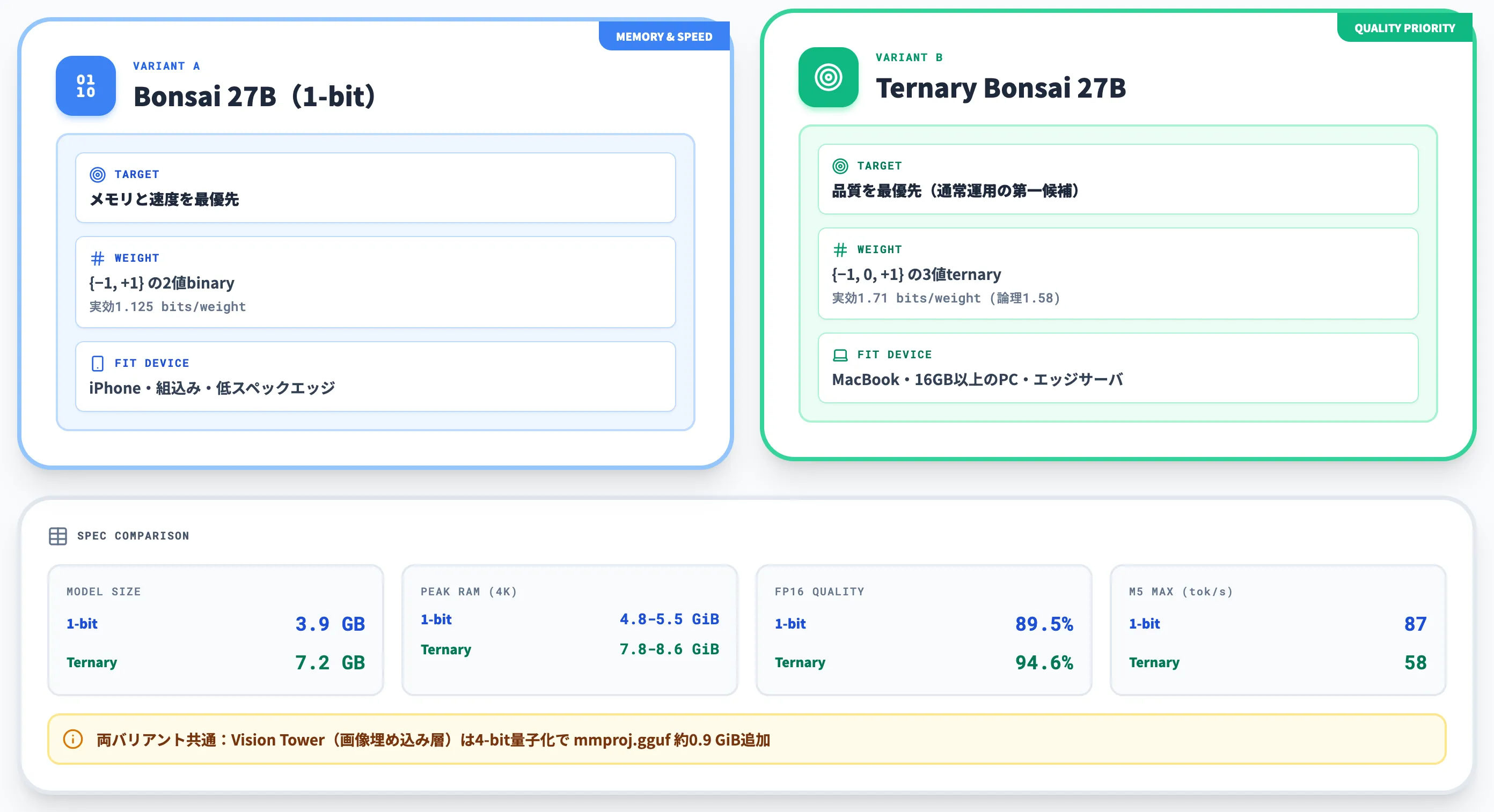Click the 7.2 GB model size value
The width and height of the screenshot is (1494, 812).
point(330,662)
